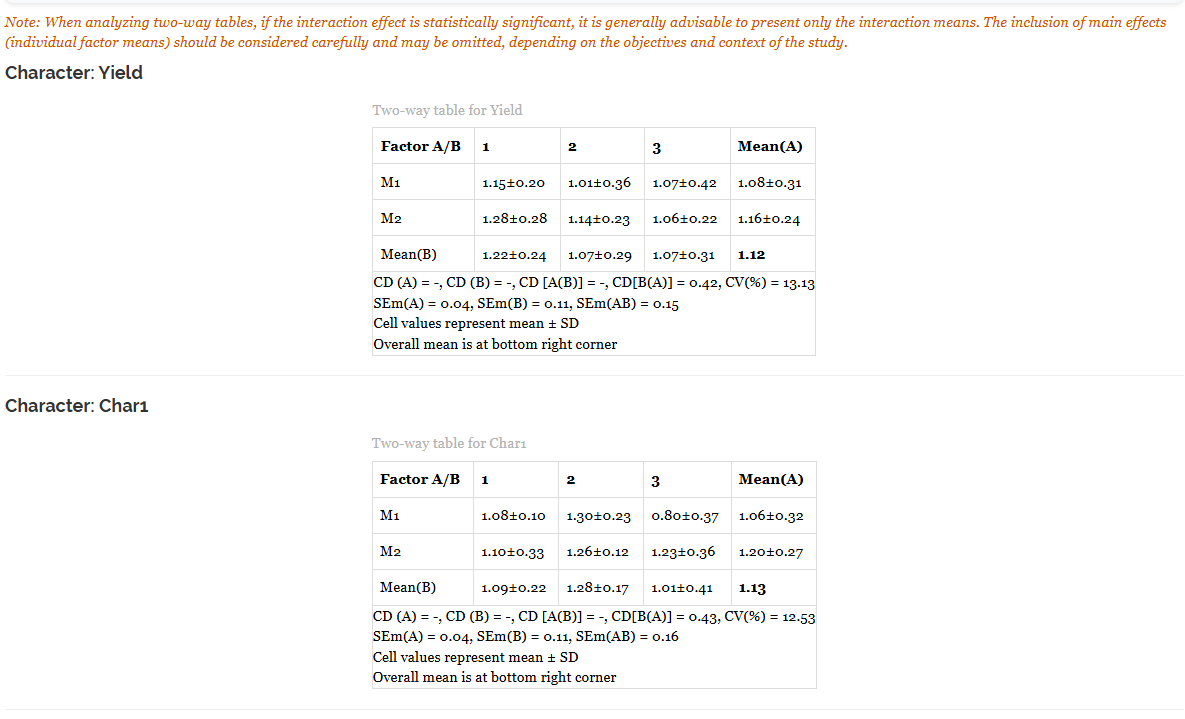Click column header 3 in Yield table
Viewport: 1185px width, 719px height.
pyautogui.click(x=657, y=147)
